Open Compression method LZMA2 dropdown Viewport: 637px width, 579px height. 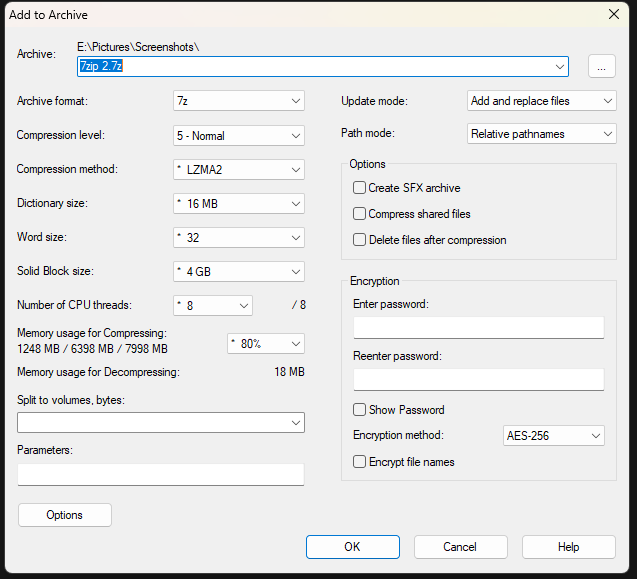(238, 170)
